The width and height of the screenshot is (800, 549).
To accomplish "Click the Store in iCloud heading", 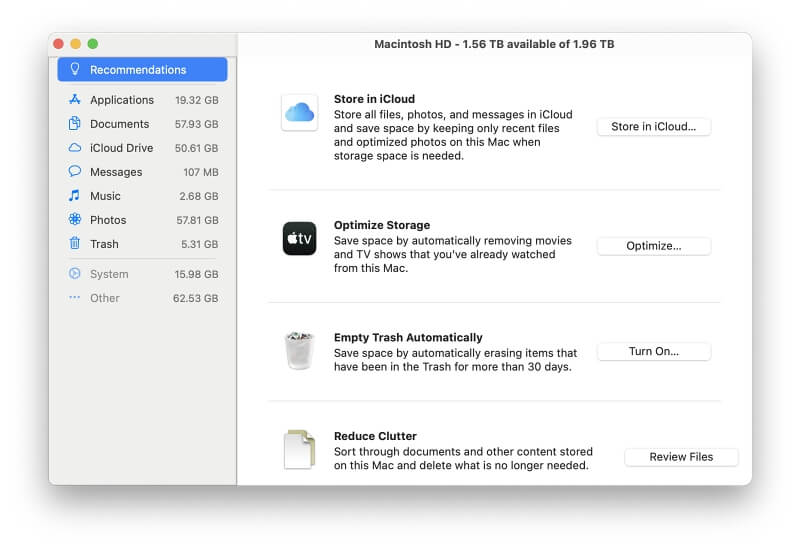I will click(x=374, y=99).
